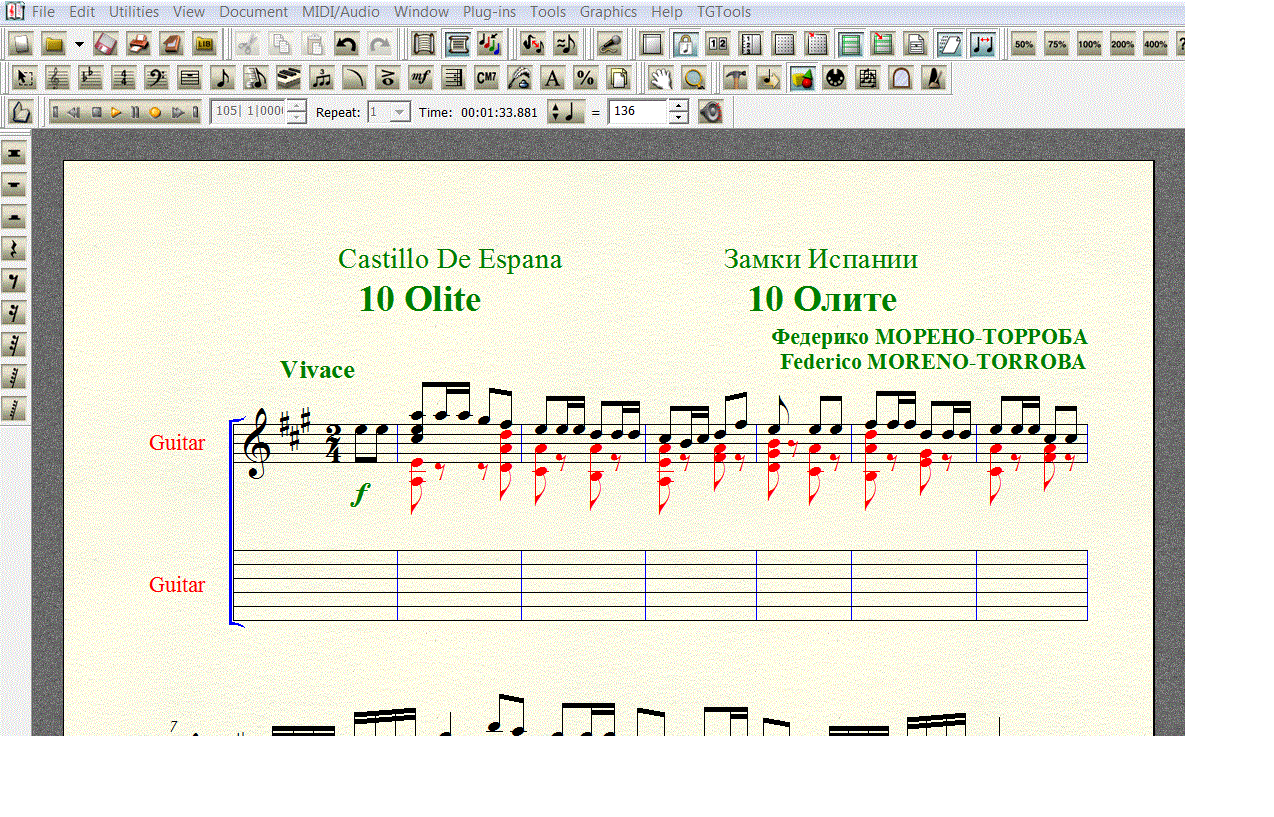This screenshot has height=817, width=1274.
Task: Select the HyperScribe keyboard tool
Action: [x=289, y=78]
